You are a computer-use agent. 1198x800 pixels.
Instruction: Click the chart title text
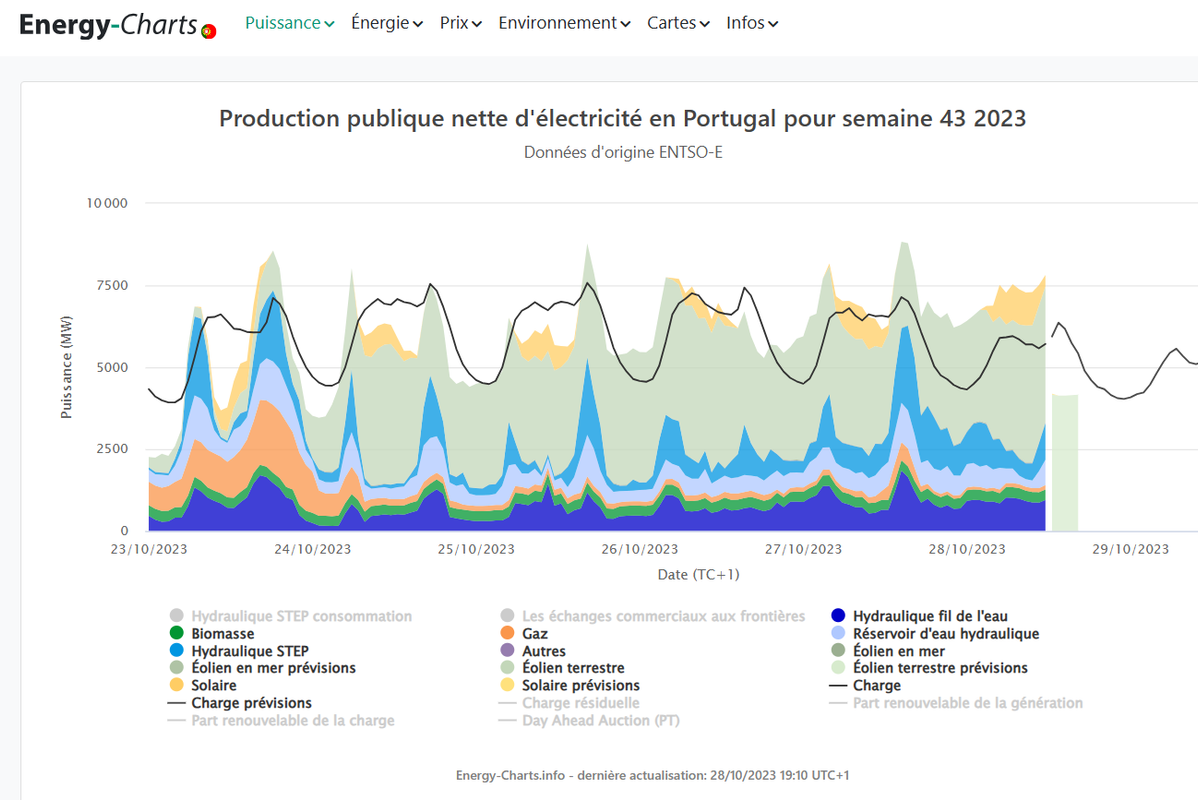623,118
